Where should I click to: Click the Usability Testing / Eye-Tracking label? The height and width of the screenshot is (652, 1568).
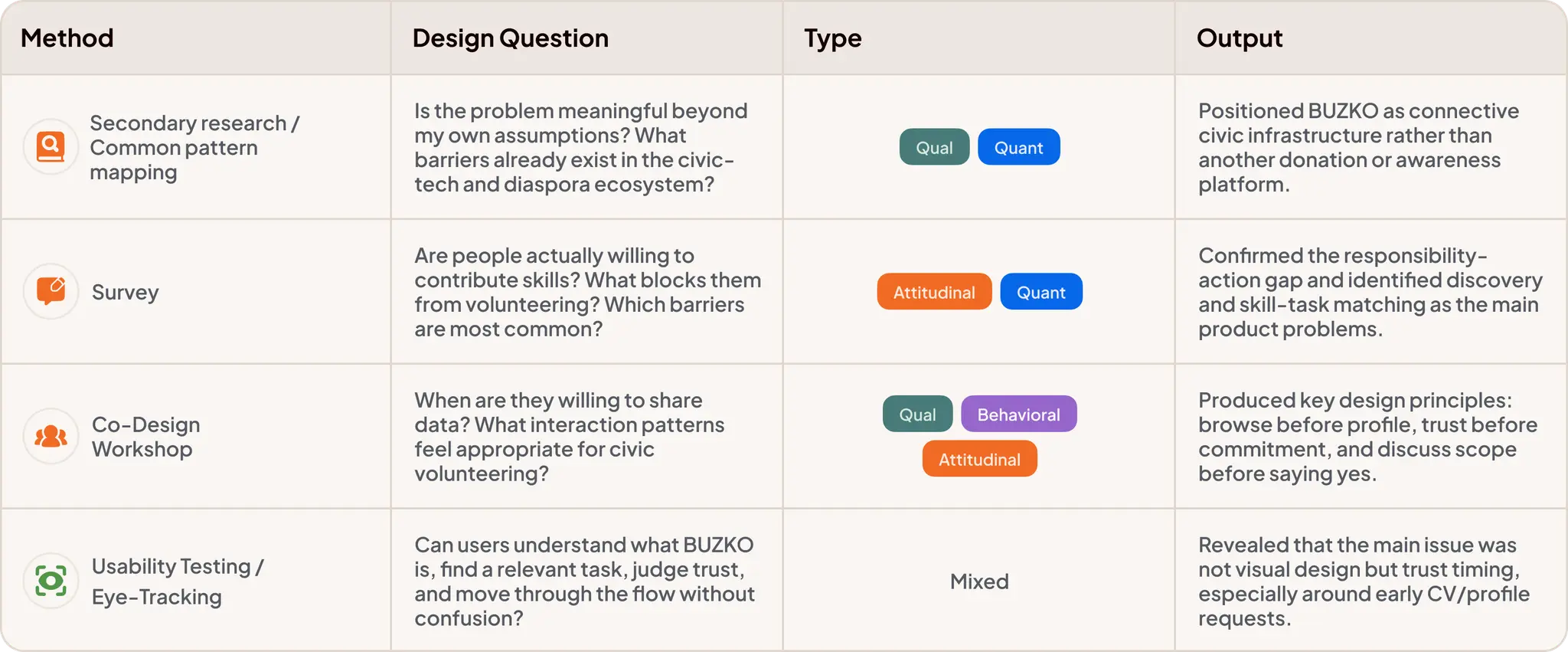[x=178, y=582]
